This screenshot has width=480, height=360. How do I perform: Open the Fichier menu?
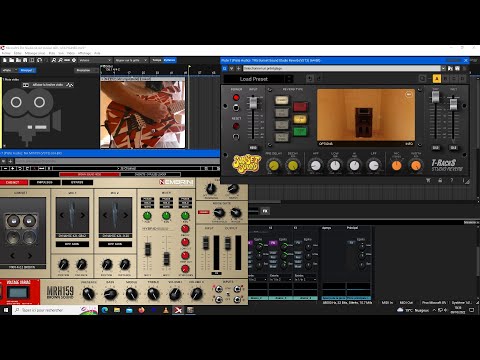(6, 53)
